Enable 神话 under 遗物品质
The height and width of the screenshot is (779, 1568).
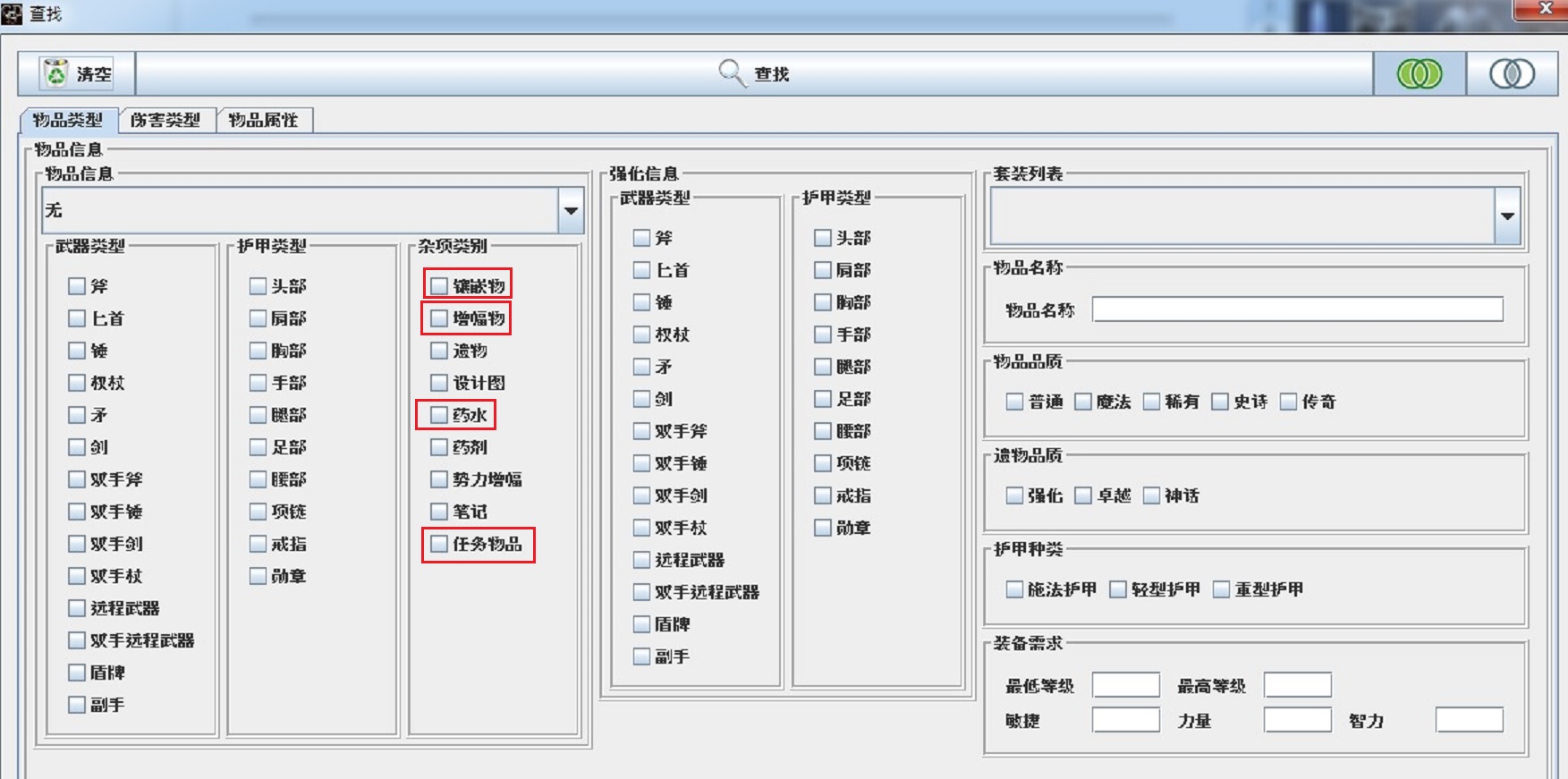click(x=1152, y=495)
